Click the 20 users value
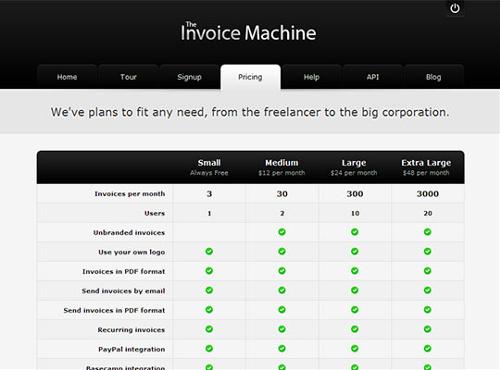This screenshot has width=500, height=370. coord(428,213)
